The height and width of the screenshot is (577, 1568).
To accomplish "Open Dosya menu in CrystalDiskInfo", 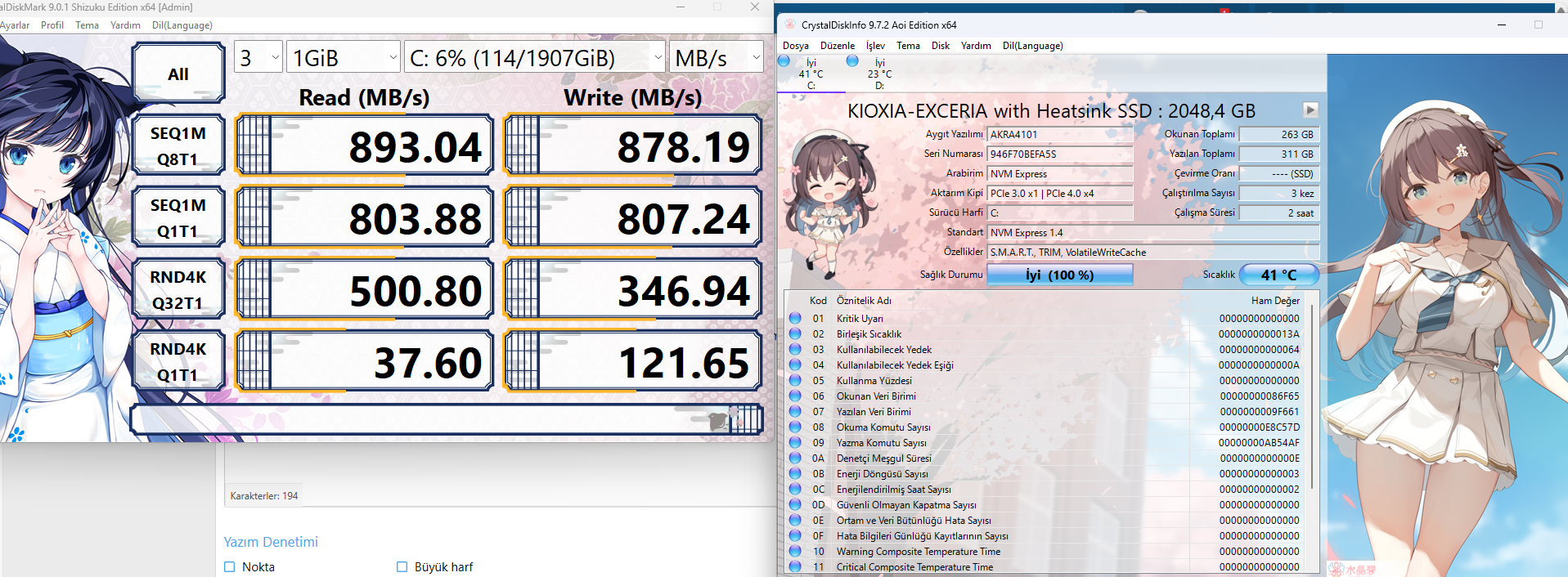I will (x=796, y=46).
